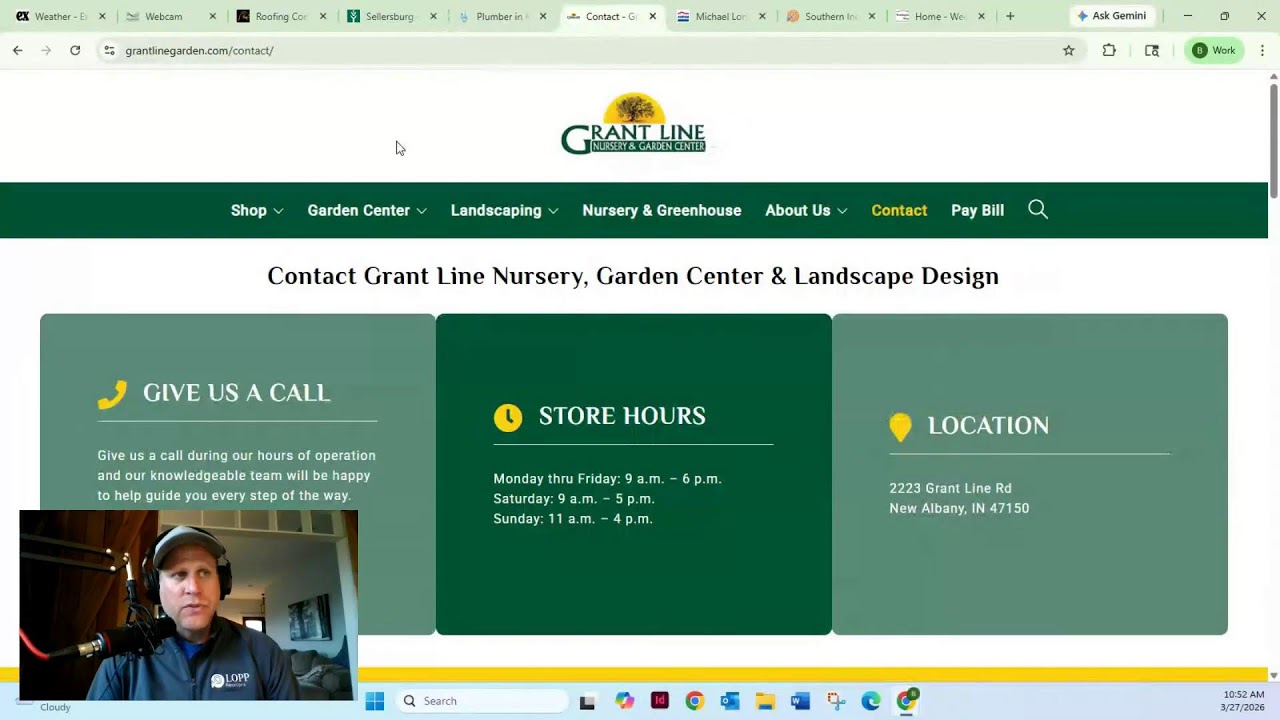Screen dimensions: 1280x720
Task: Click the Grant Line Nursery logo
Action: 633,124
